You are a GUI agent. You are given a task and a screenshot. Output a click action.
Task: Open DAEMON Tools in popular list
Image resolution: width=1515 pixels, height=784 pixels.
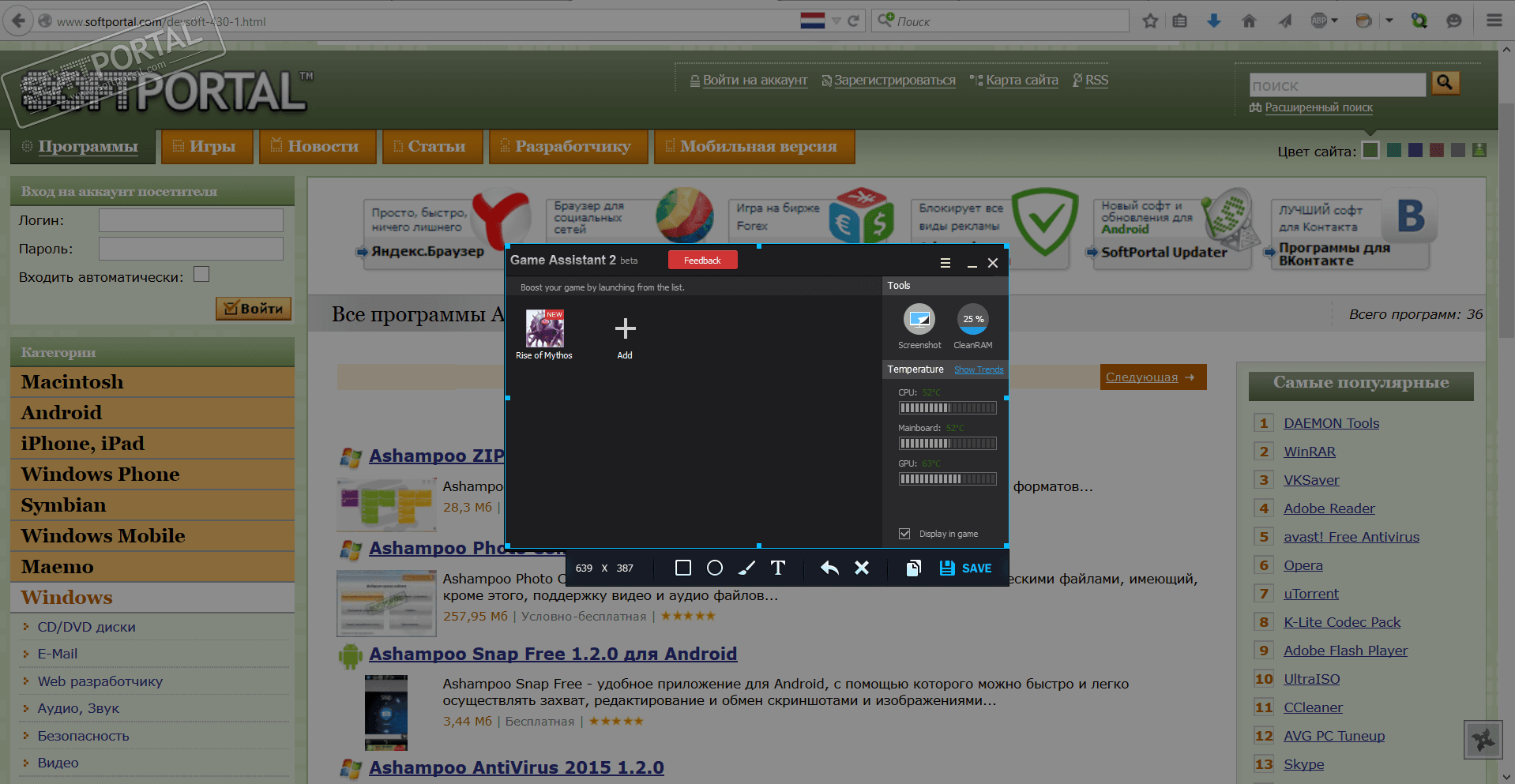(1331, 423)
